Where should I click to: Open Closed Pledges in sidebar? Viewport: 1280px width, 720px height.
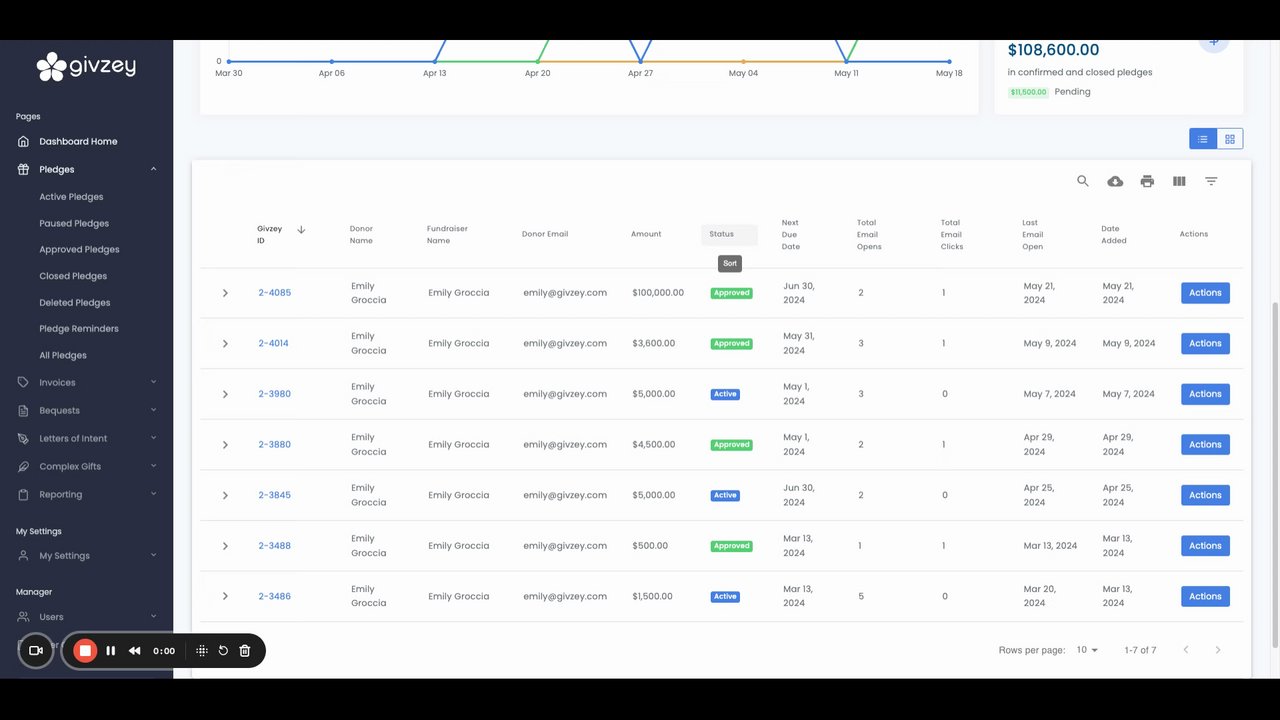tap(73, 276)
